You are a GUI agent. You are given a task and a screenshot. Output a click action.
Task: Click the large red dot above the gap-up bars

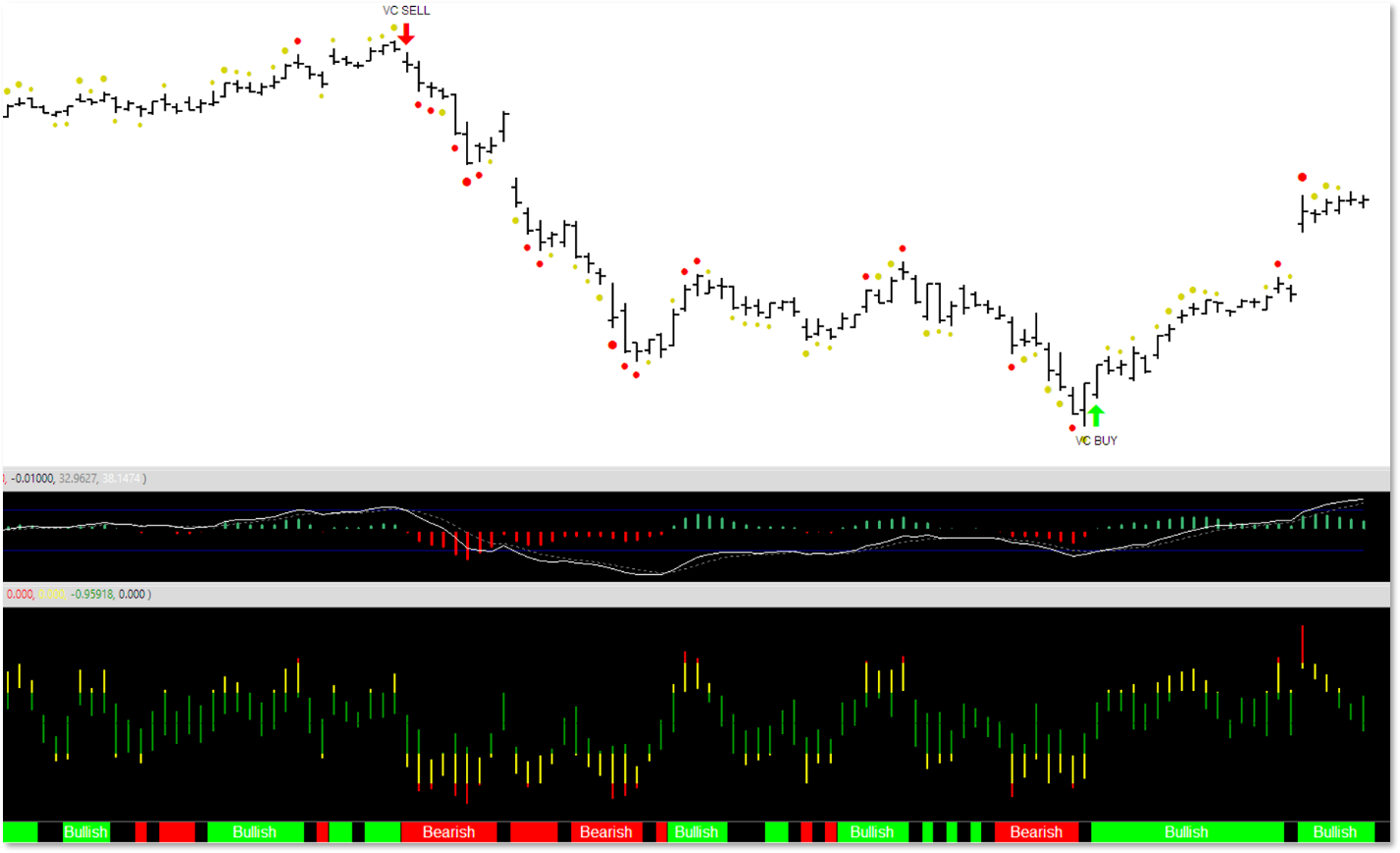point(1302,178)
